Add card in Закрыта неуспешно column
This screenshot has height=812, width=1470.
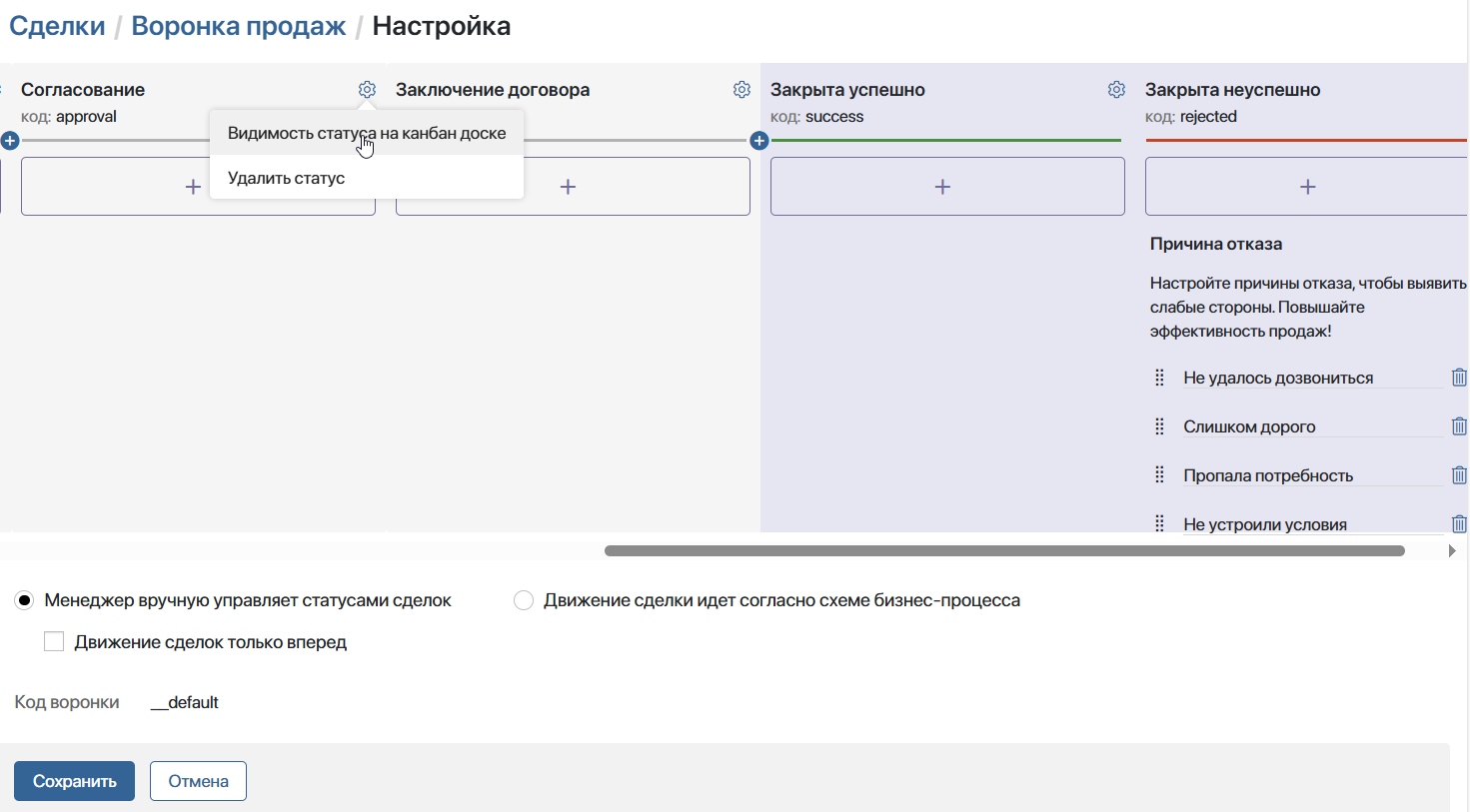tap(1307, 187)
